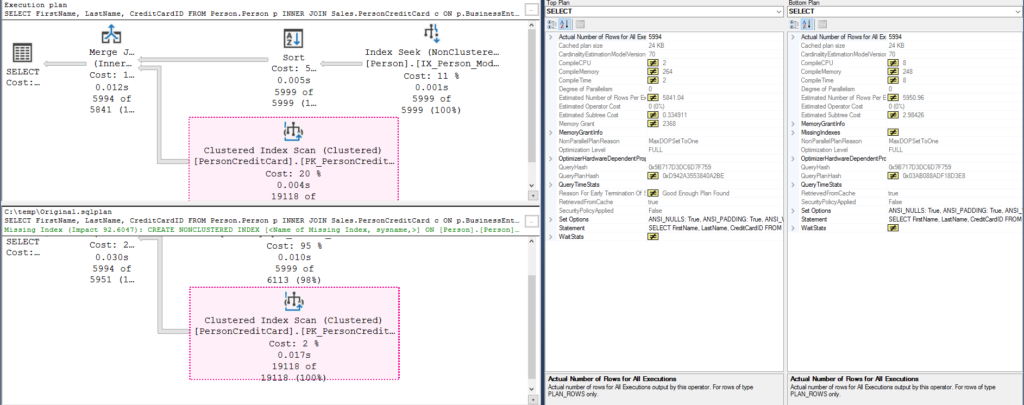This screenshot has width=1024, height=405.
Task: Expand MissingIndexes in Bottom Plan properties
Action: (792, 132)
